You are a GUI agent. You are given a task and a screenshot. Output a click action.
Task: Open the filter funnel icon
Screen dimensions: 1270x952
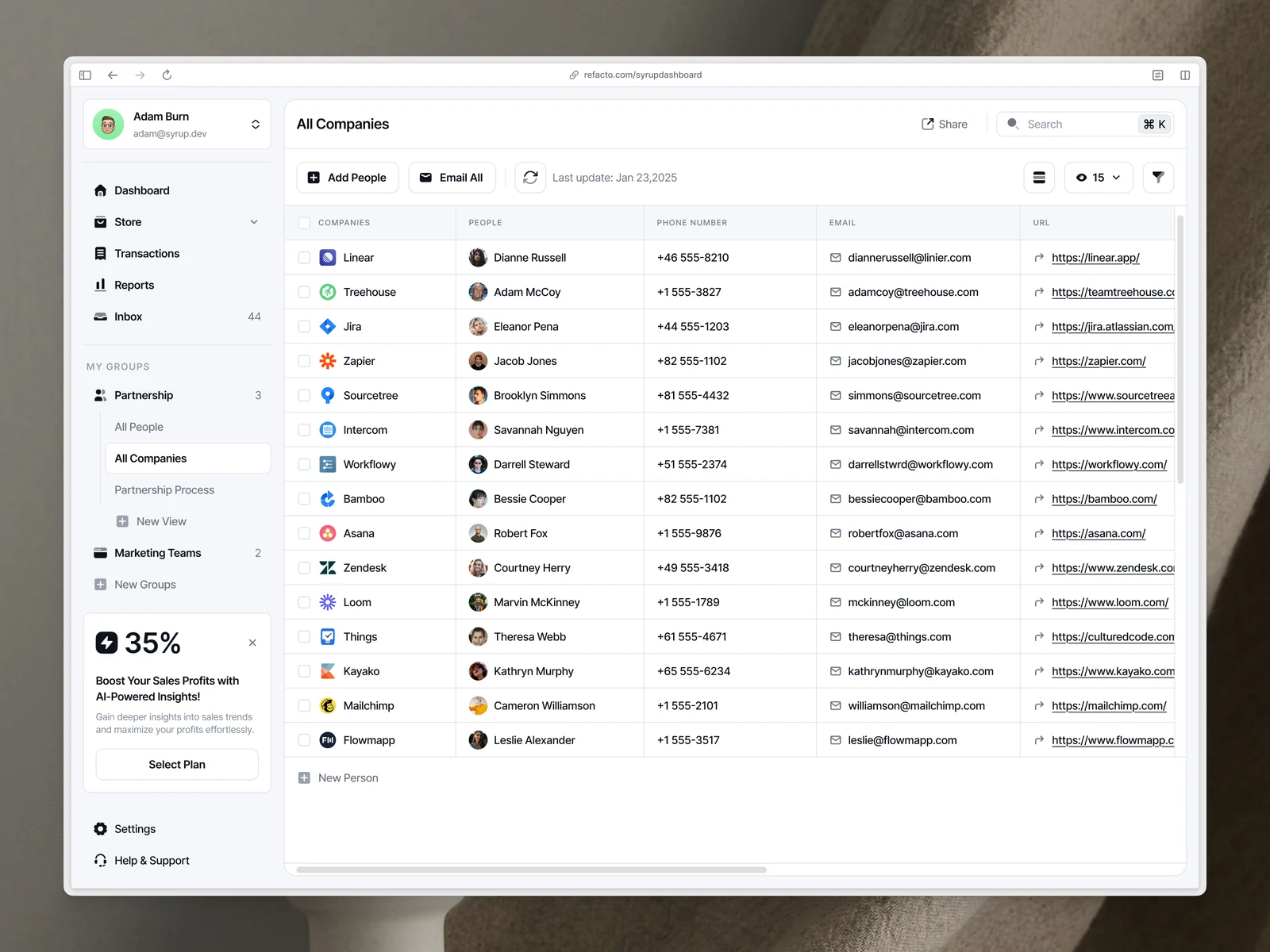coord(1158,178)
